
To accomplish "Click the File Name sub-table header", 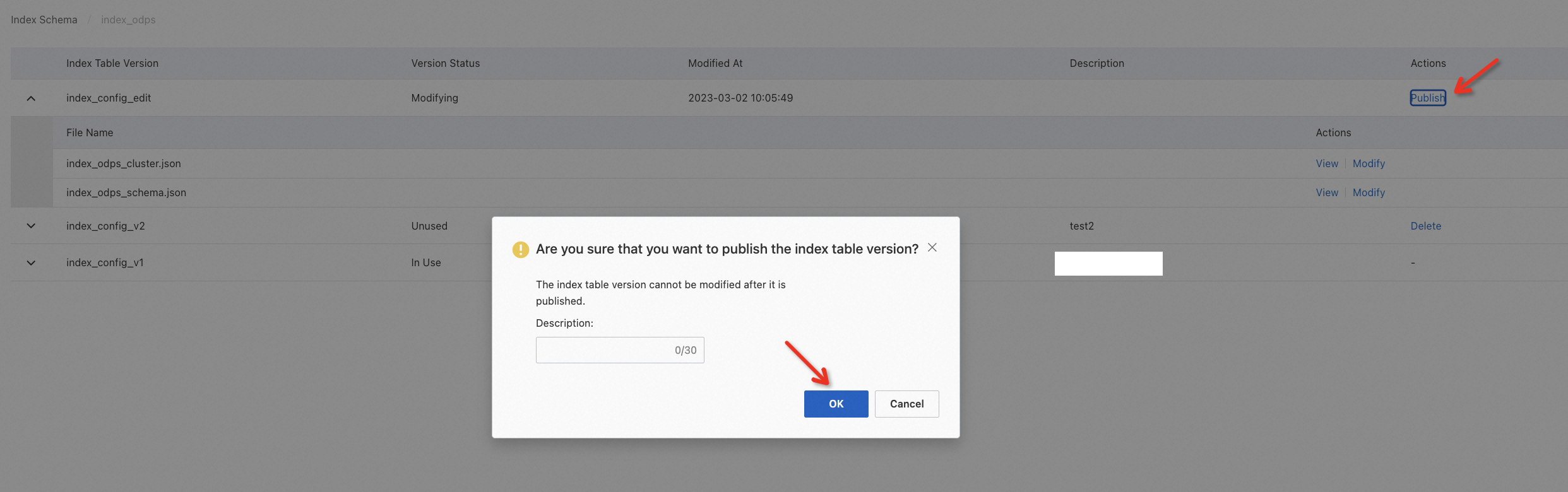I will pyautogui.click(x=90, y=132).
